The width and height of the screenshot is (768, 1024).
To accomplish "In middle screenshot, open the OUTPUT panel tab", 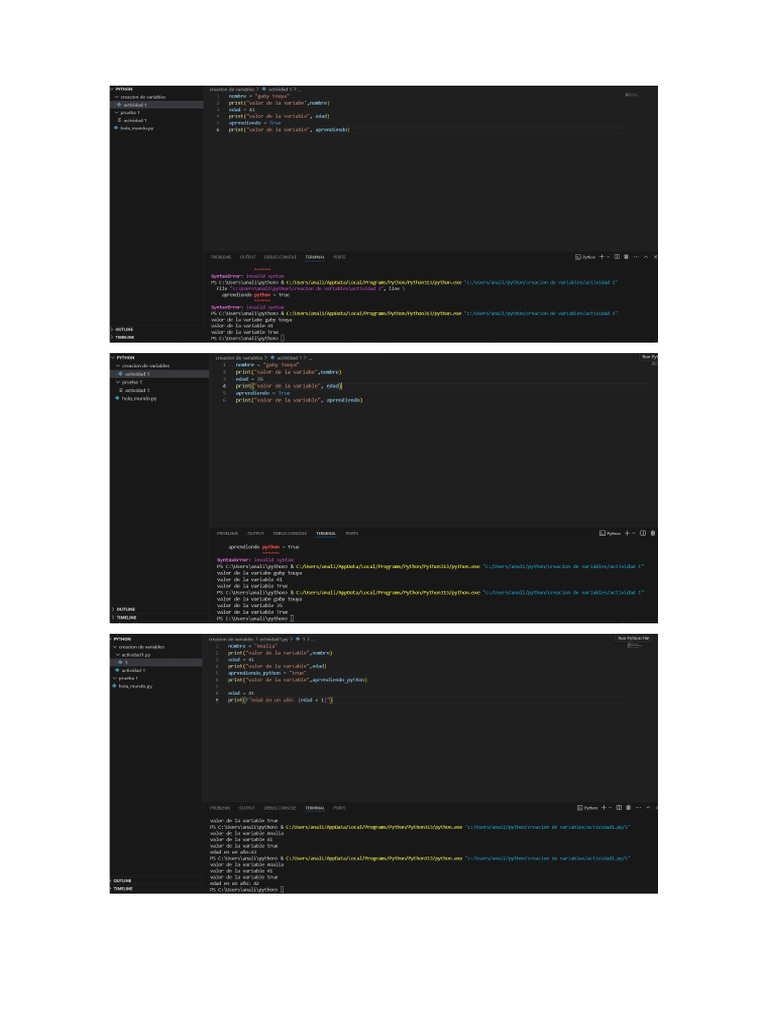I will tap(255, 533).
